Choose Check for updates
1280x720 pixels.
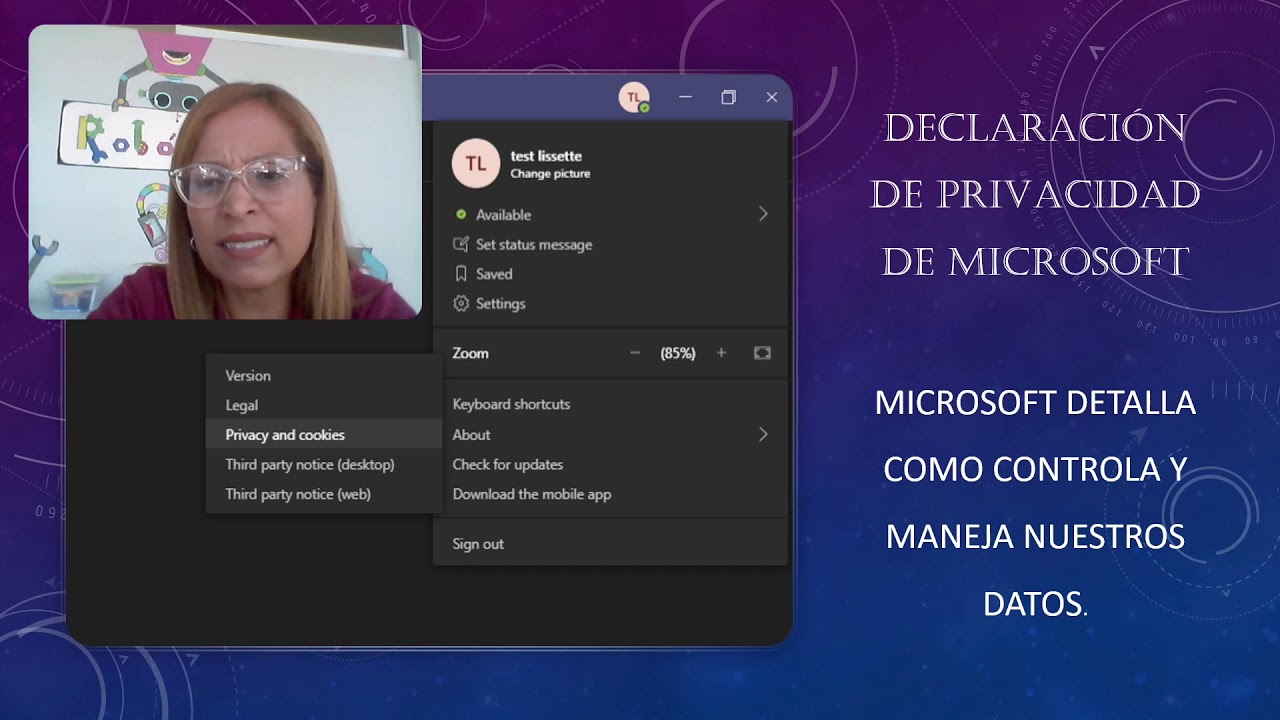pos(507,465)
